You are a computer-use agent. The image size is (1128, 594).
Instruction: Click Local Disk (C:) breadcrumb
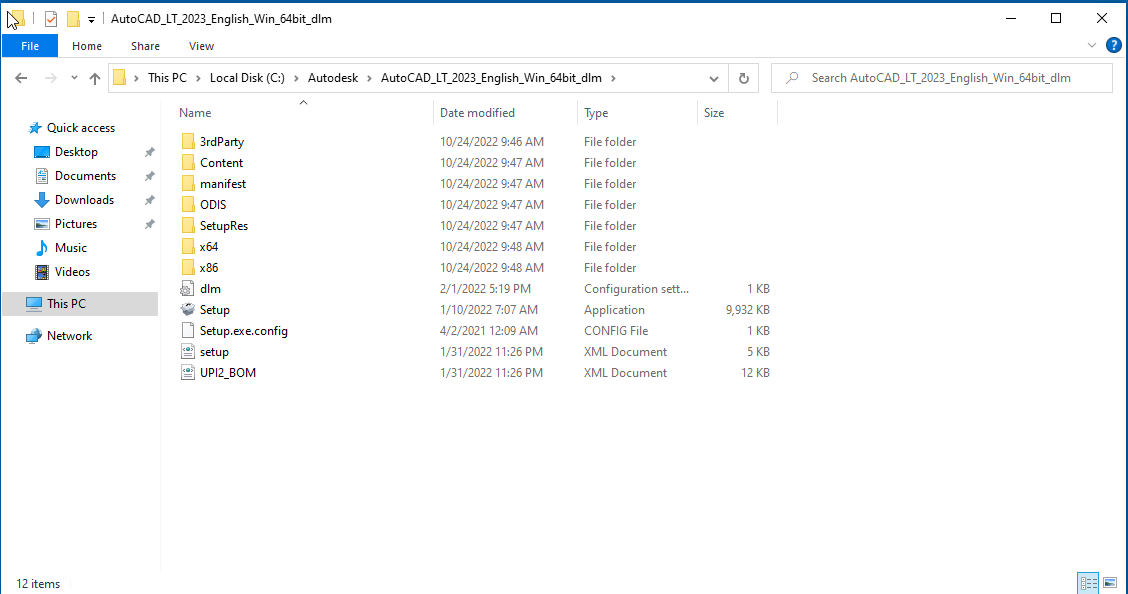247,78
